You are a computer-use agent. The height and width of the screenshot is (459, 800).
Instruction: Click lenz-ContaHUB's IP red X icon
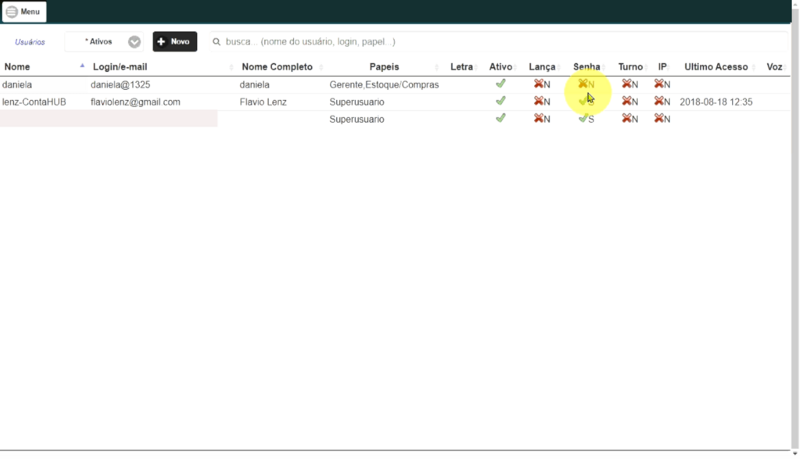pos(659,101)
